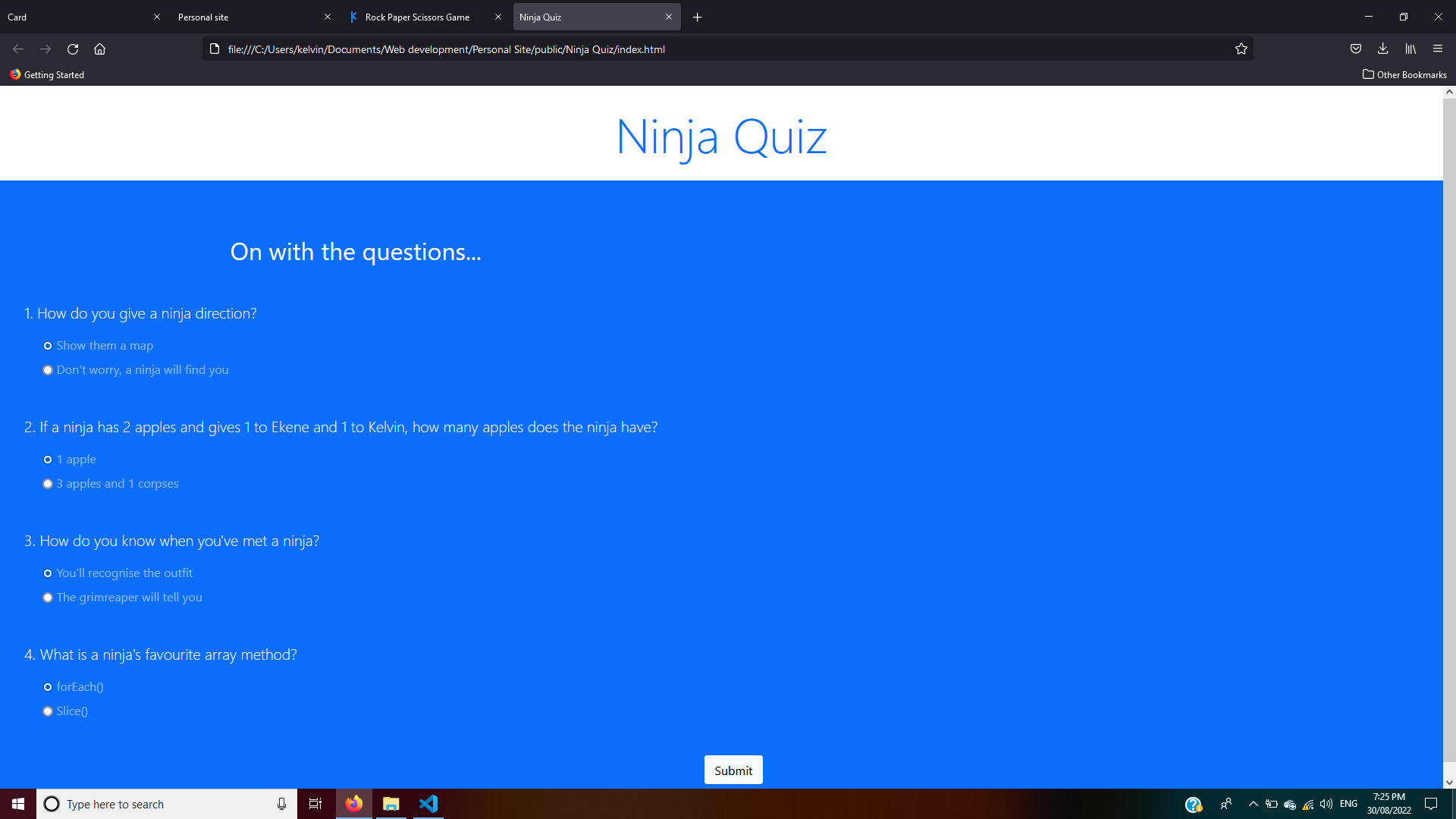The image size is (1456, 819).
Task: Switch to the Rock Paper Scissors Game tab
Action: (417, 17)
